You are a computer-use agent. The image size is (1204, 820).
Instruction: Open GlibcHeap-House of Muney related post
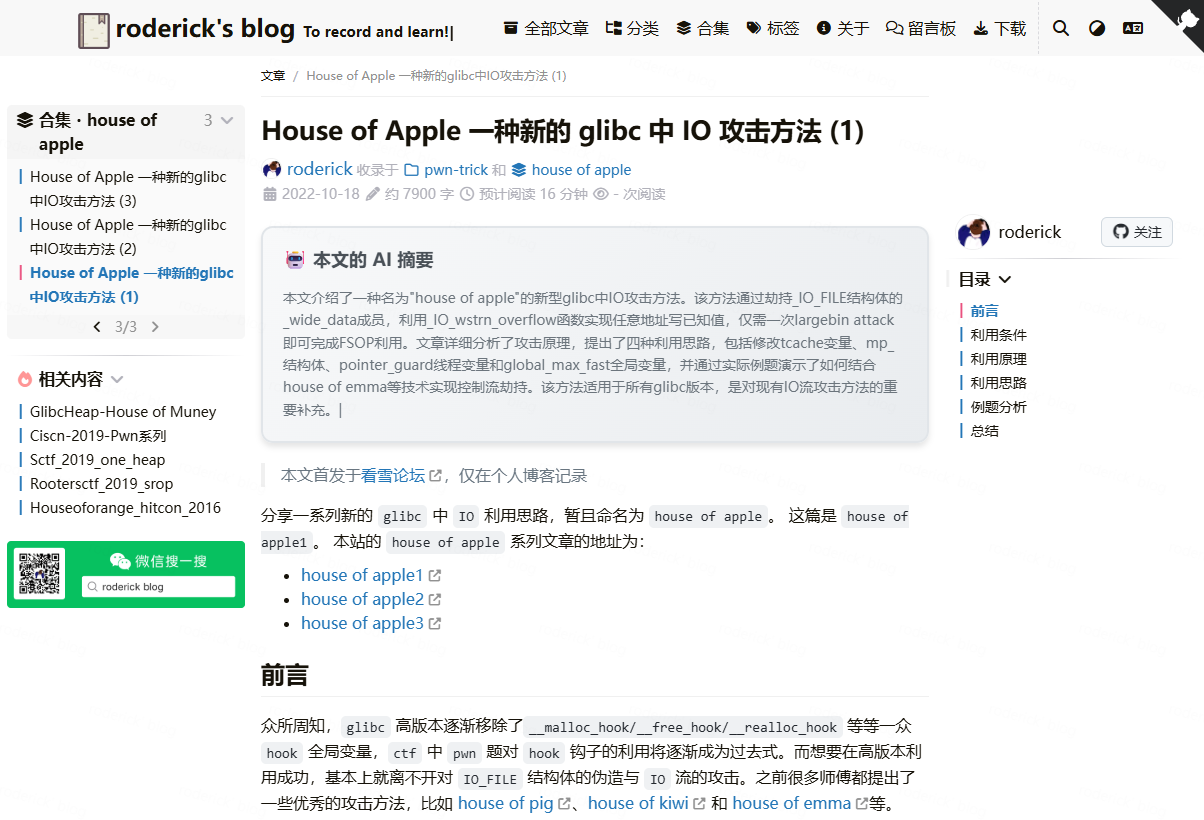click(x=123, y=412)
